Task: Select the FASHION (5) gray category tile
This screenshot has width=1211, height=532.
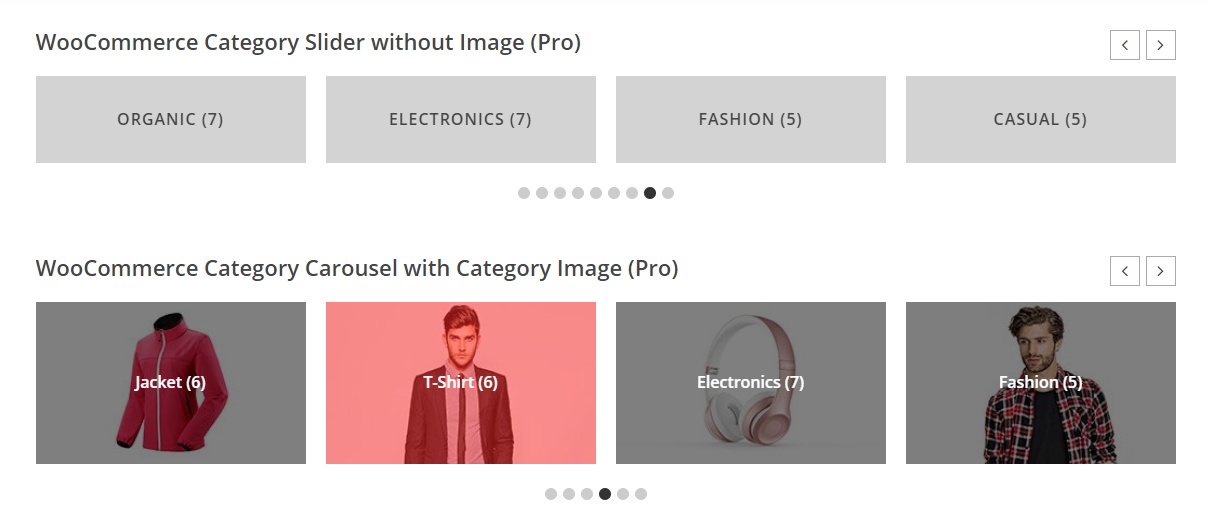Action: [x=751, y=120]
